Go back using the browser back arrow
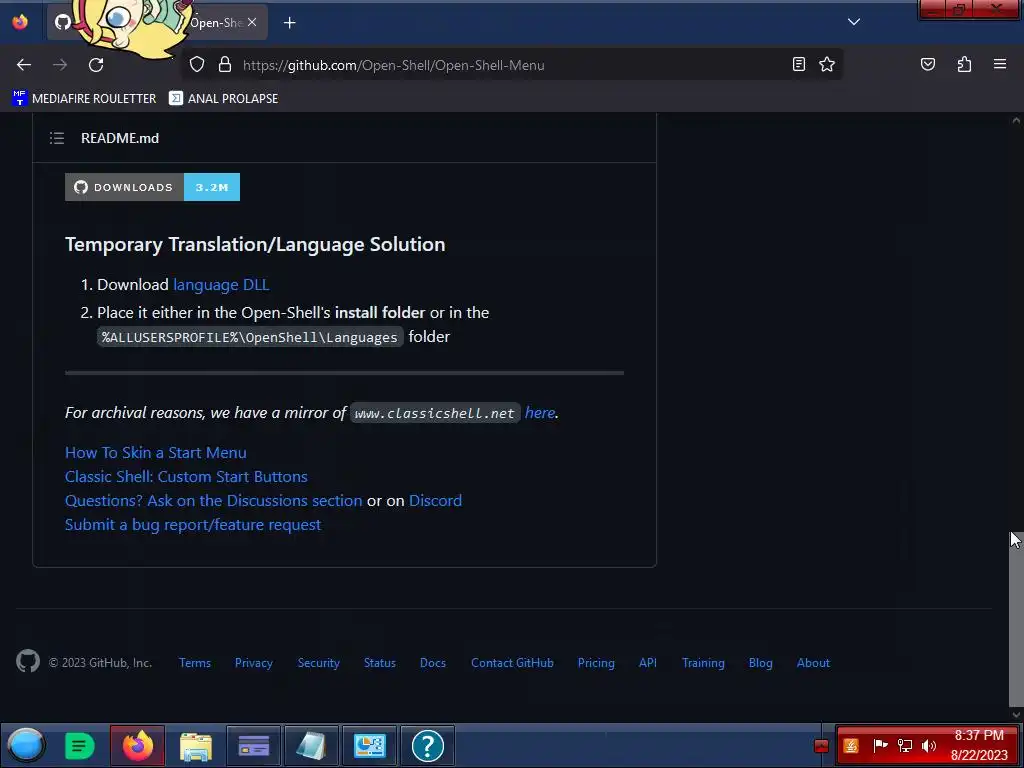Screen dimensions: 1024x768 24,65
